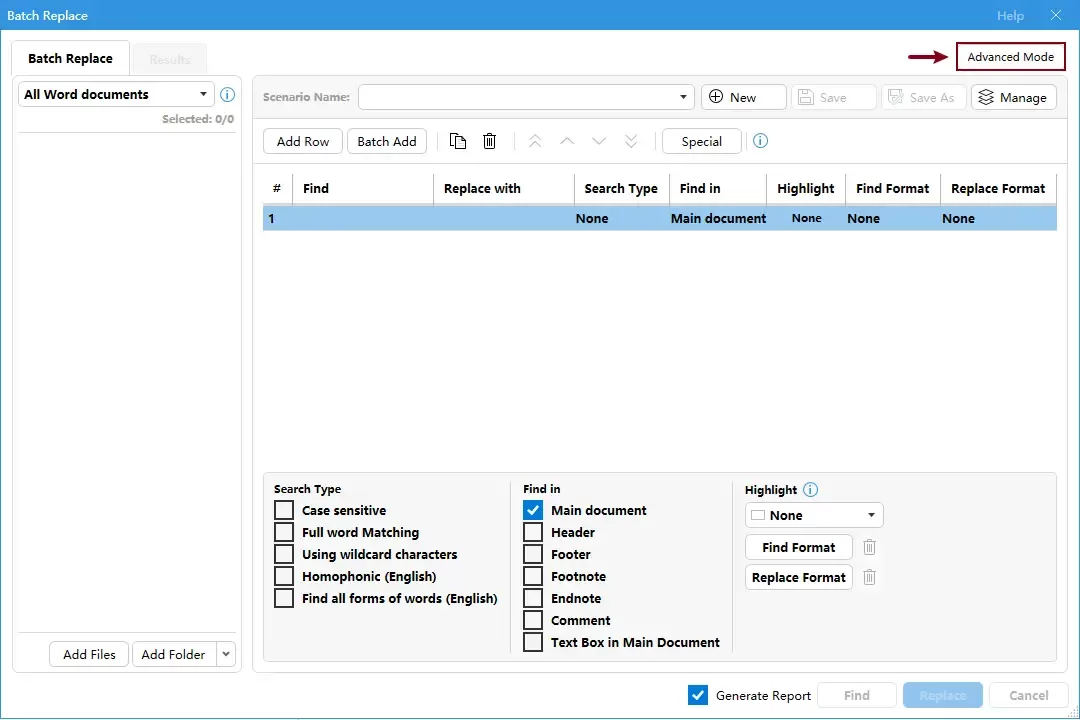Viewport: 1080px width, 720px height.
Task: Click the Replace with column header
Action: [503, 188]
